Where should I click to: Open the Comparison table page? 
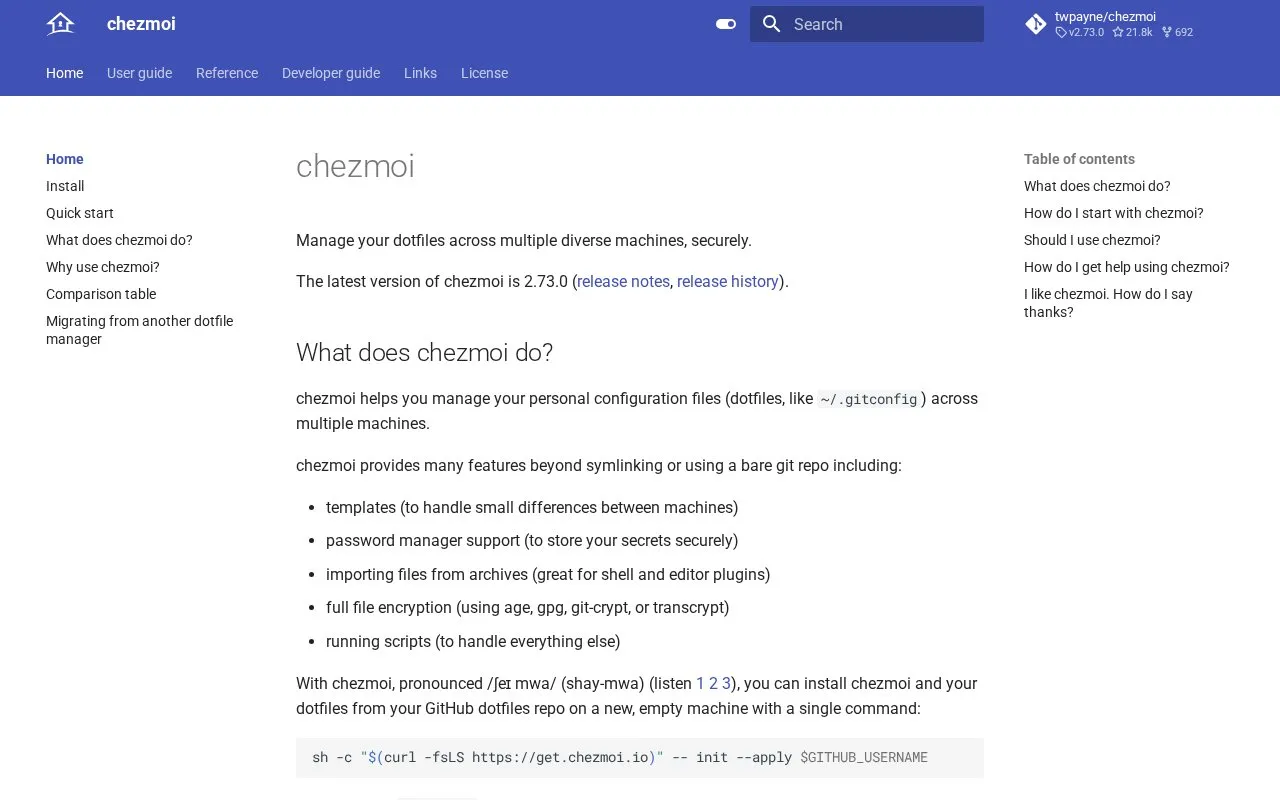101,294
